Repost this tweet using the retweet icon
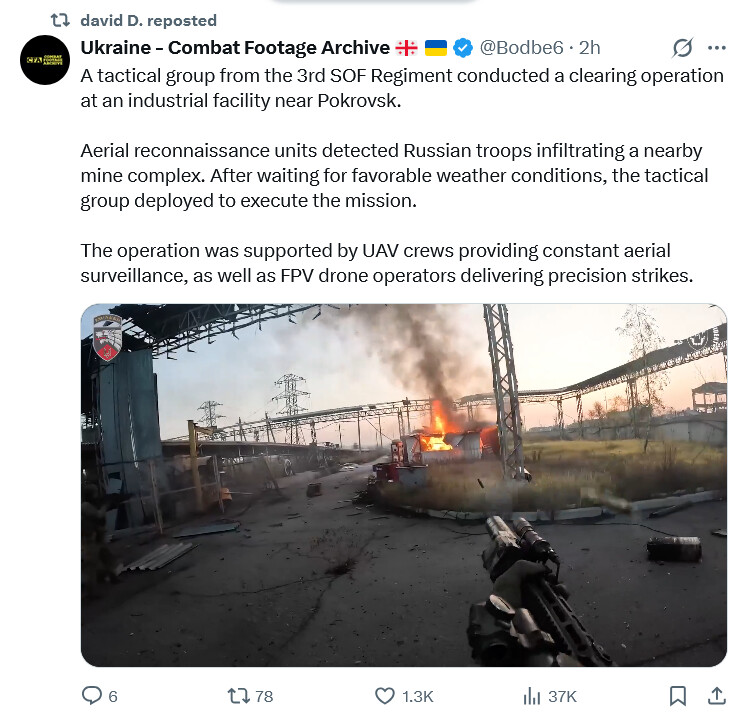The image size is (748, 723). (x=238, y=695)
